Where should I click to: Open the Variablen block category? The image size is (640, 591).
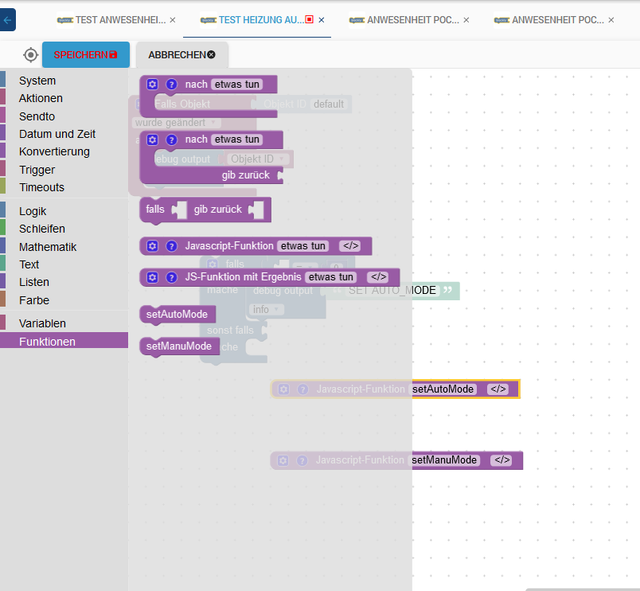[x=42, y=323]
